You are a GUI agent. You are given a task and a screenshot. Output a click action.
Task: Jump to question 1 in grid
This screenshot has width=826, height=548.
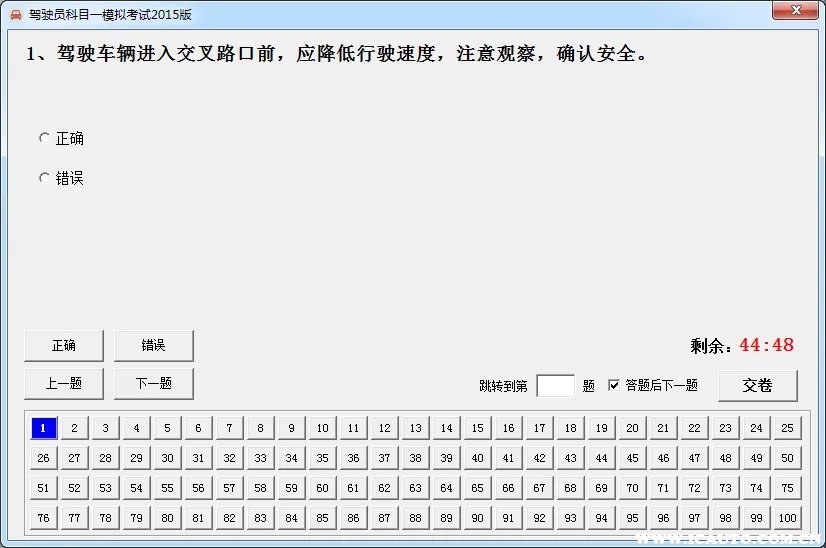43,428
